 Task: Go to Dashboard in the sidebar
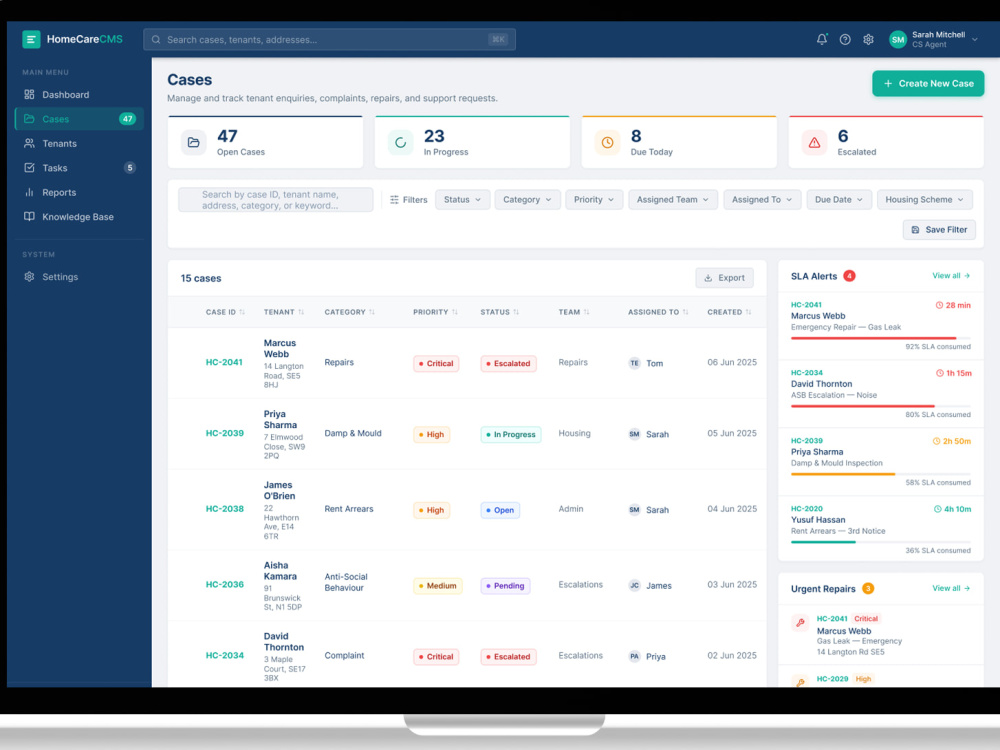pyautogui.click(x=79, y=94)
